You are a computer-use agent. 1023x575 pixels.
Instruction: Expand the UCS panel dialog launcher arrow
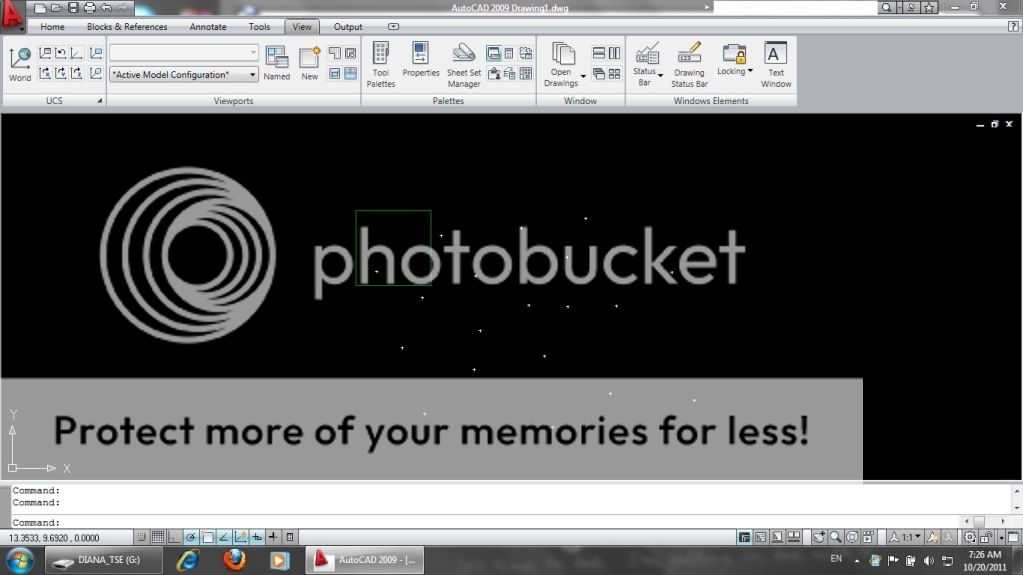(100, 101)
